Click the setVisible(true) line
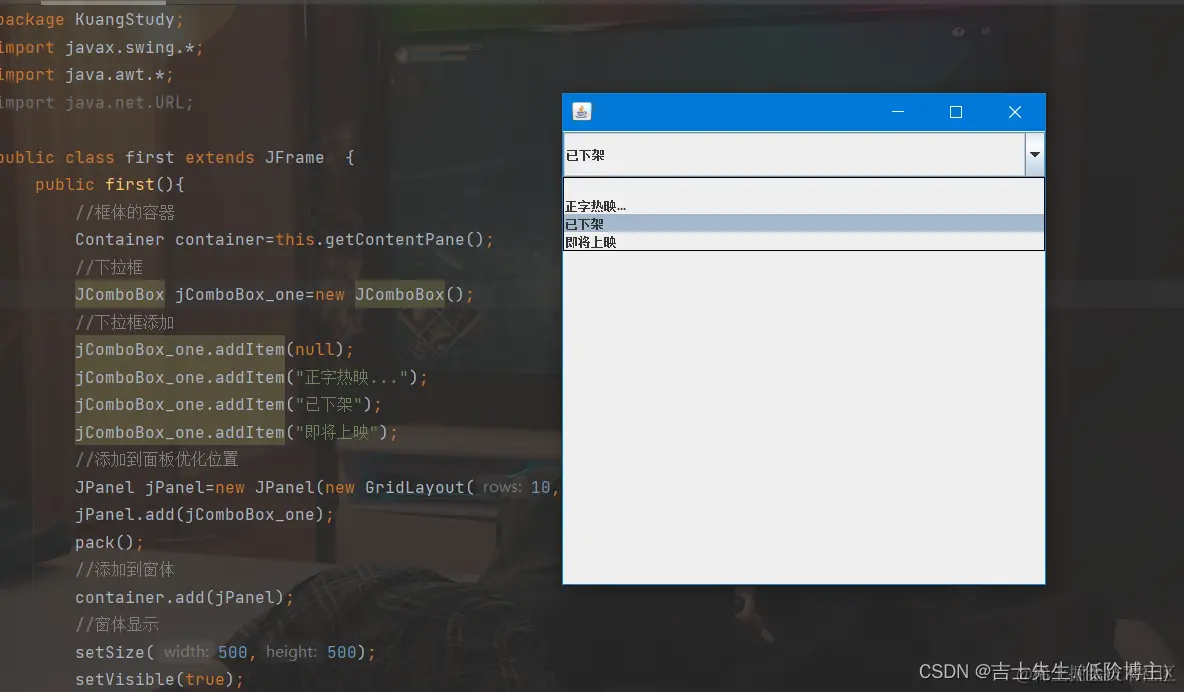1184x692 pixels. [x=159, y=679]
